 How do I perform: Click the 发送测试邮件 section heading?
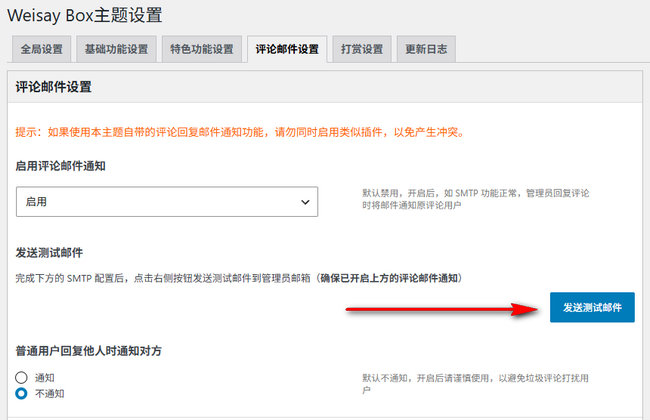(x=49, y=252)
